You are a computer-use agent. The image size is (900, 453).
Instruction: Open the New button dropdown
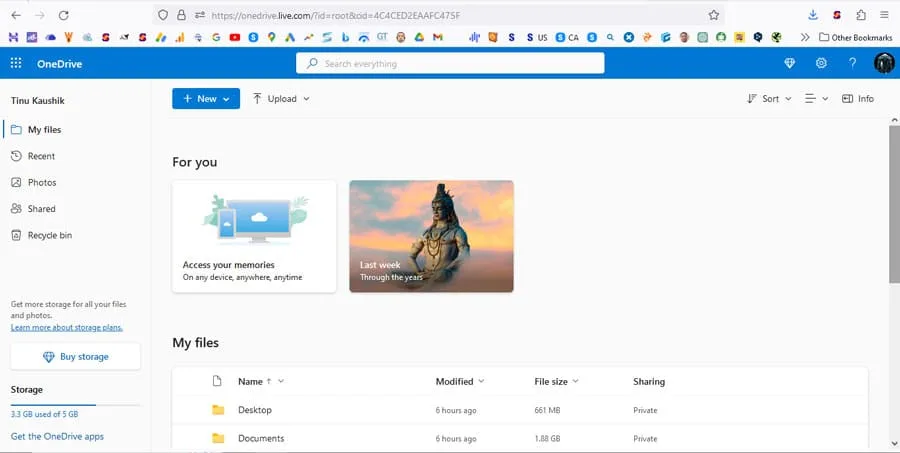click(x=206, y=99)
